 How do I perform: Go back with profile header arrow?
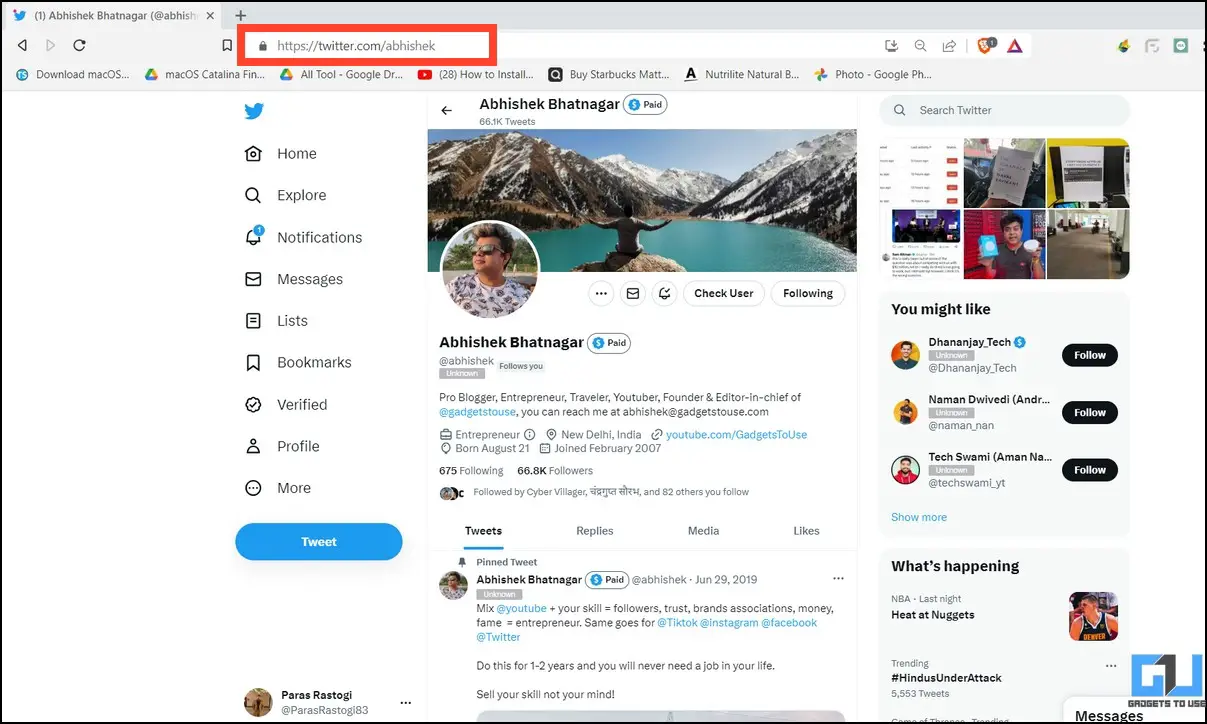[x=447, y=111]
